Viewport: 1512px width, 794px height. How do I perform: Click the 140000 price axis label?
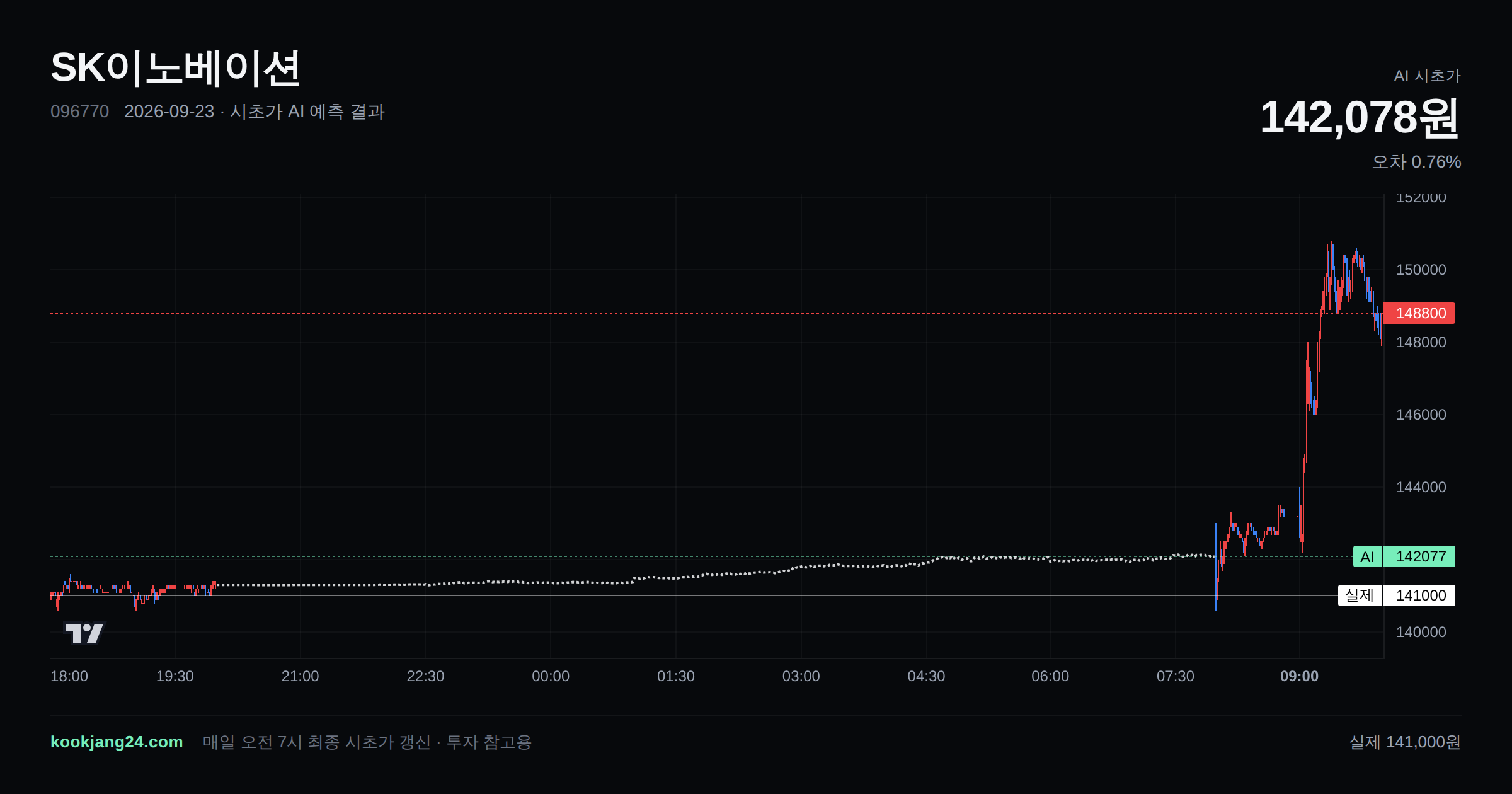pyautogui.click(x=1421, y=632)
